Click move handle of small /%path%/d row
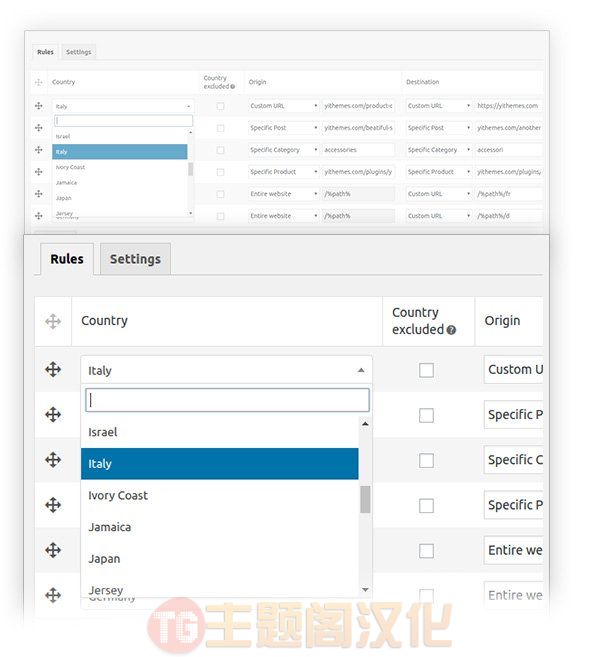This screenshot has width=600, height=657. [39, 216]
